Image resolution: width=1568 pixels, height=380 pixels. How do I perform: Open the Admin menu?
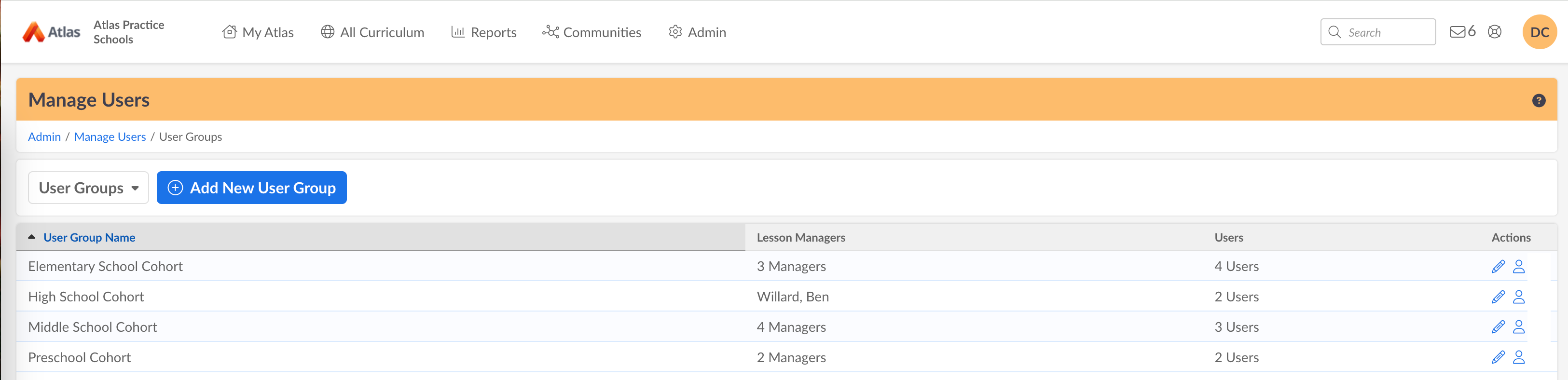698,32
